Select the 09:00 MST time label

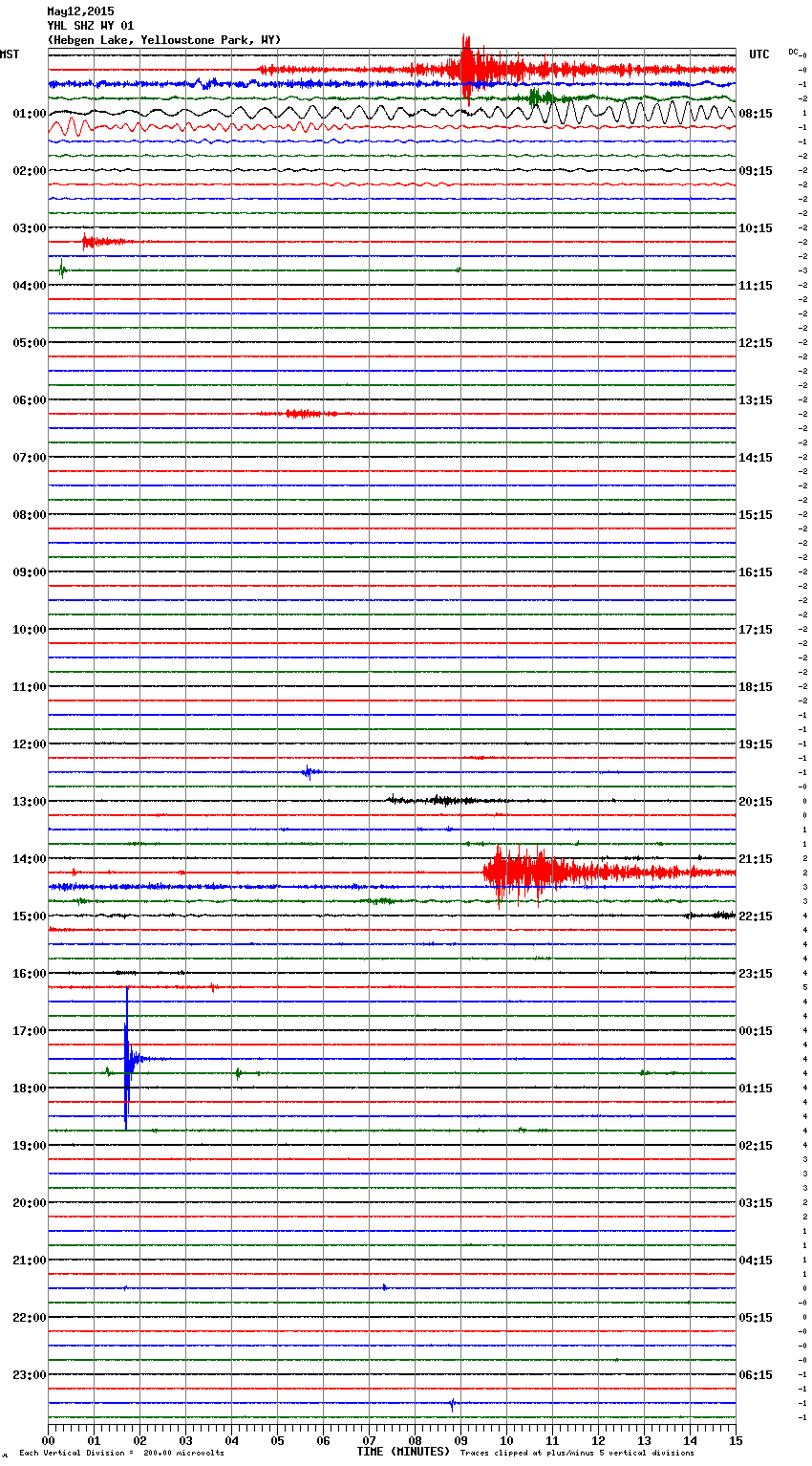click(30, 572)
